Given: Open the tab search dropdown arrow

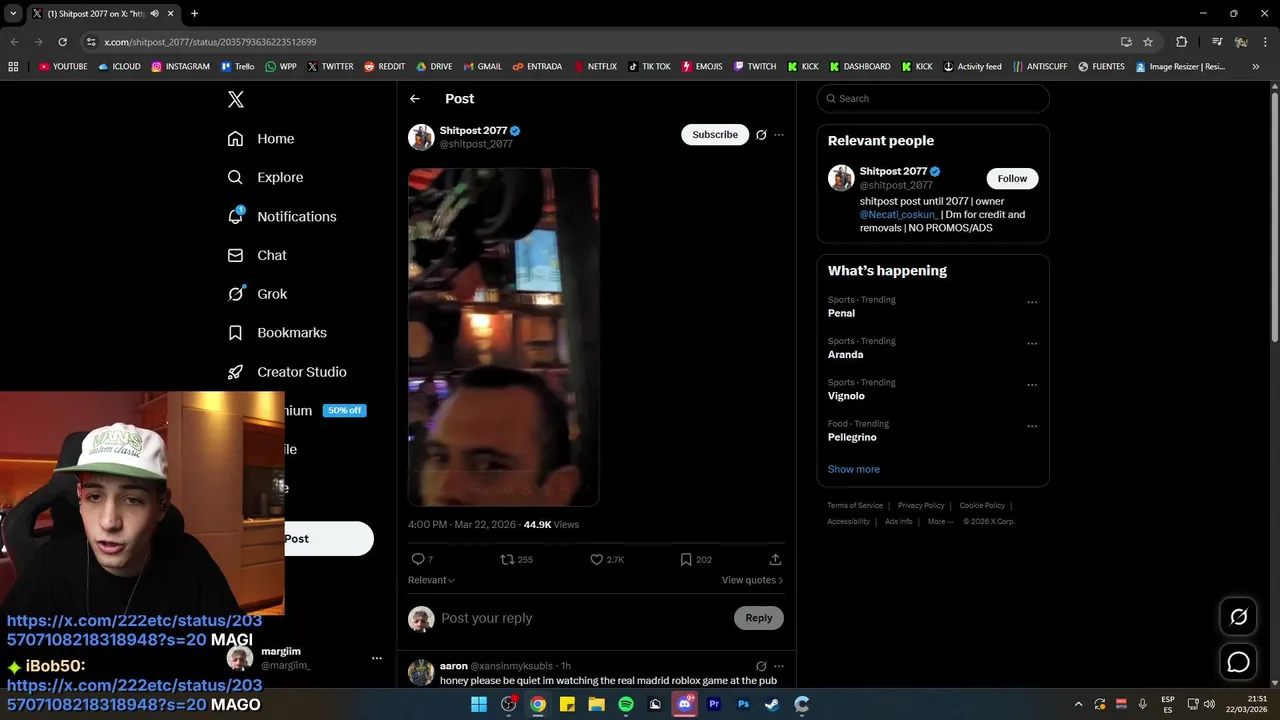Looking at the screenshot, I should pyautogui.click(x=13, y=14).
